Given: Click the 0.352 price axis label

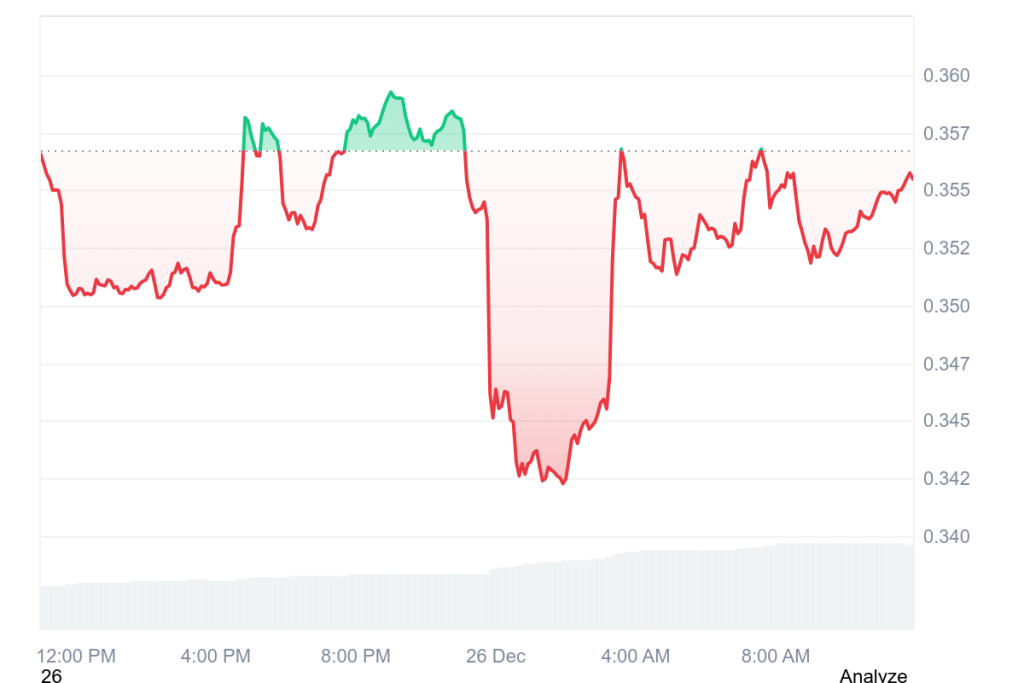Looking at the screenshot, I should pos(949,248).
